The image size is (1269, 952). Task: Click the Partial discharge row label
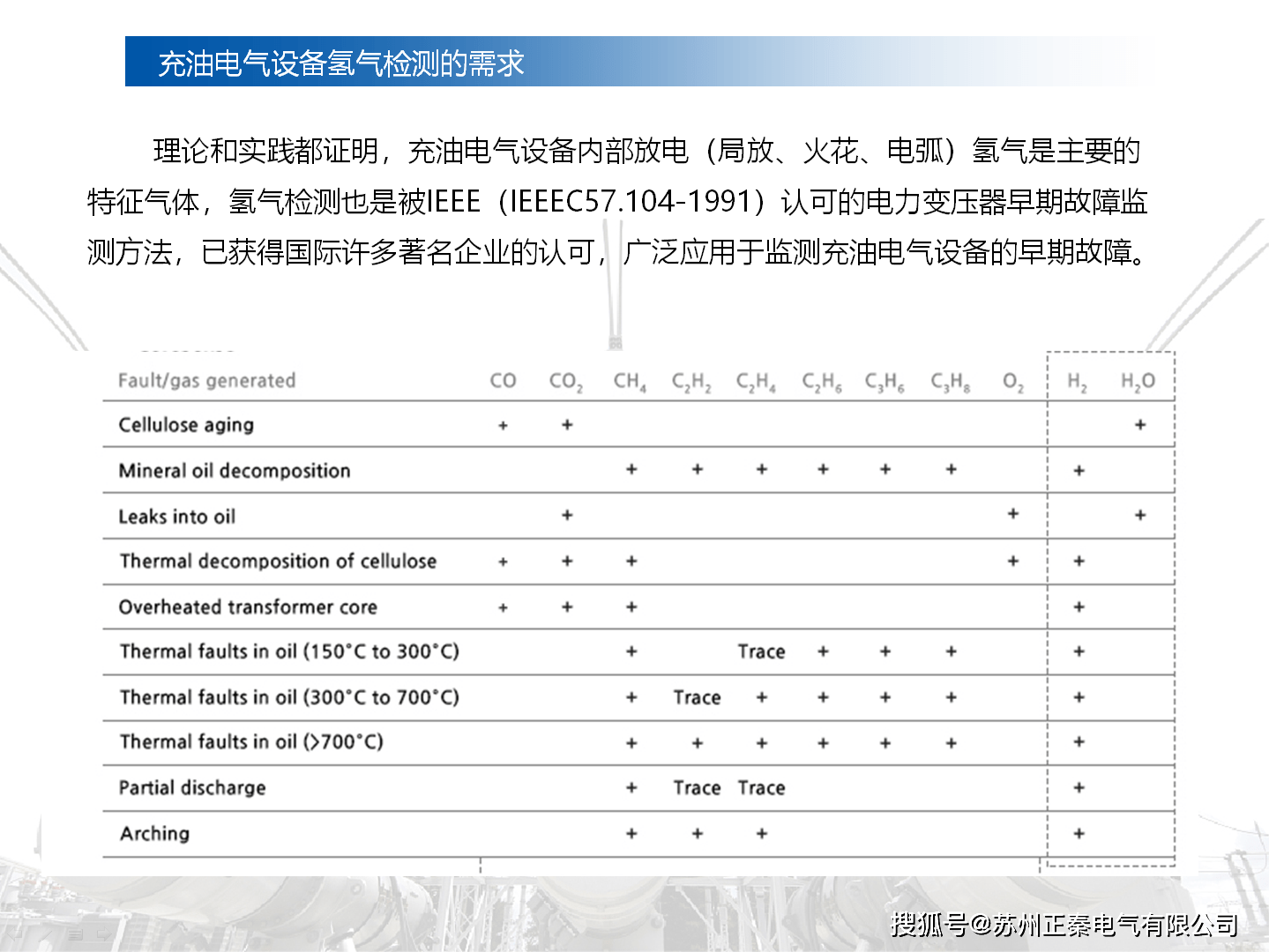coord(191,787)
